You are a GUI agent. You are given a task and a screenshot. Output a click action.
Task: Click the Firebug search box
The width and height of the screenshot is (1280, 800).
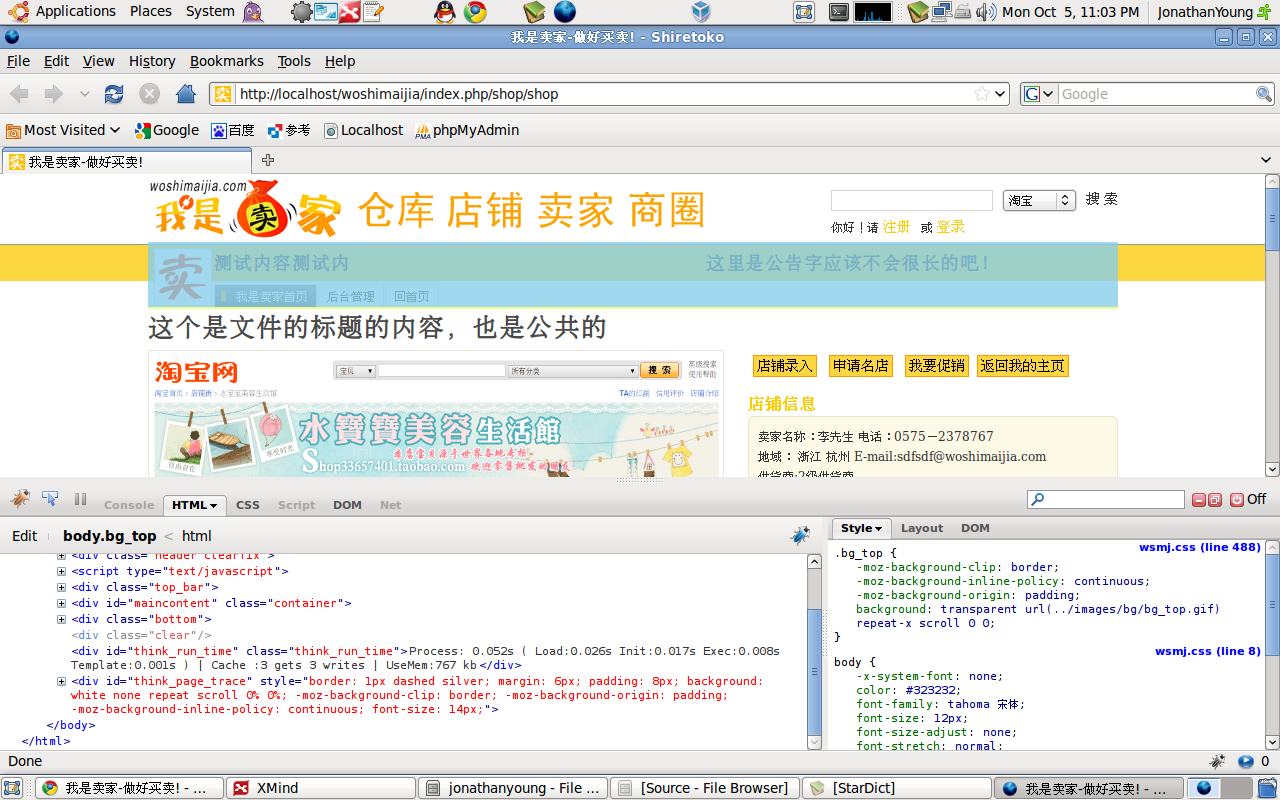[1106, 499]
